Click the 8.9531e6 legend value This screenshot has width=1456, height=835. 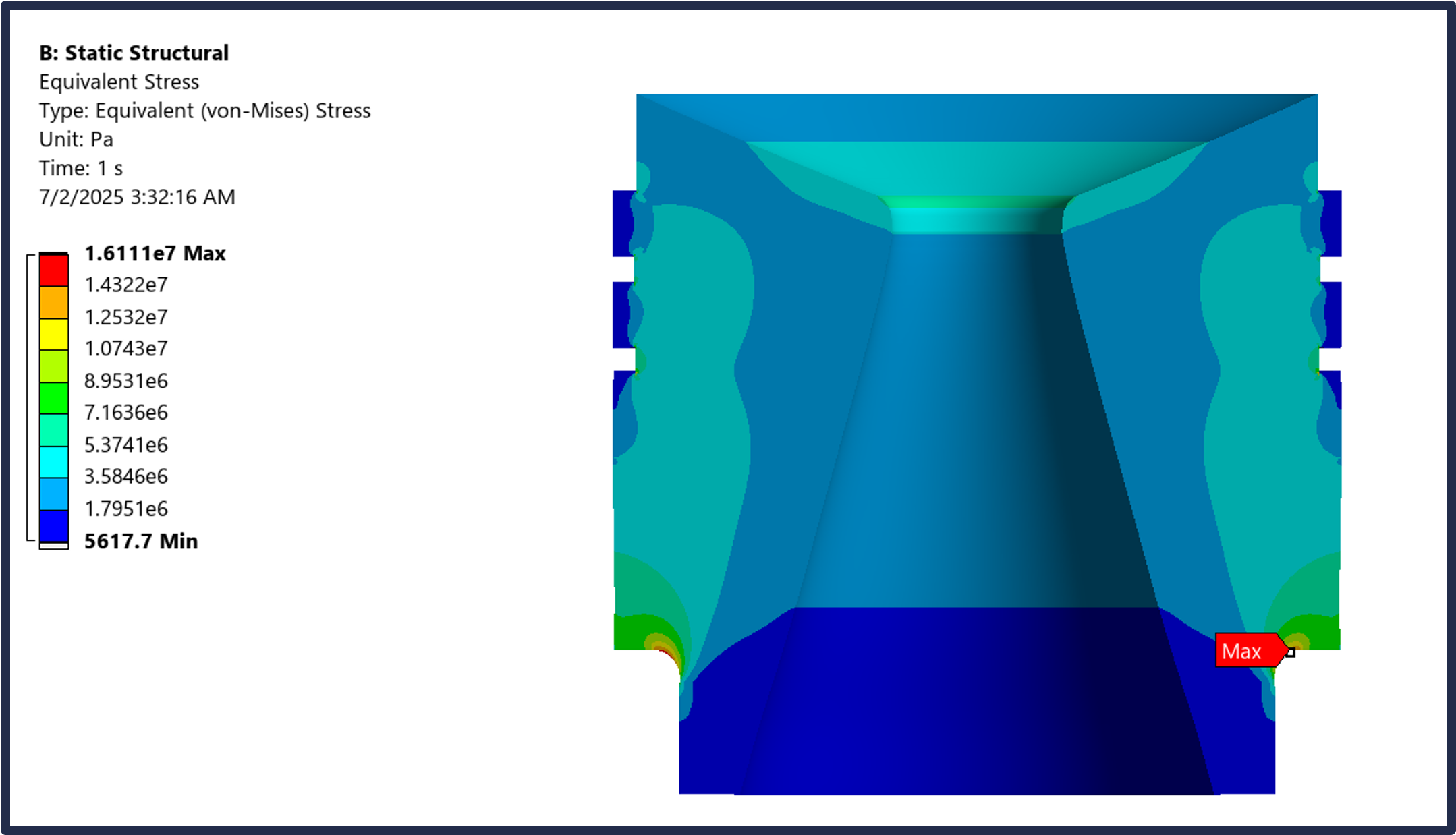(x=126, y=381)
